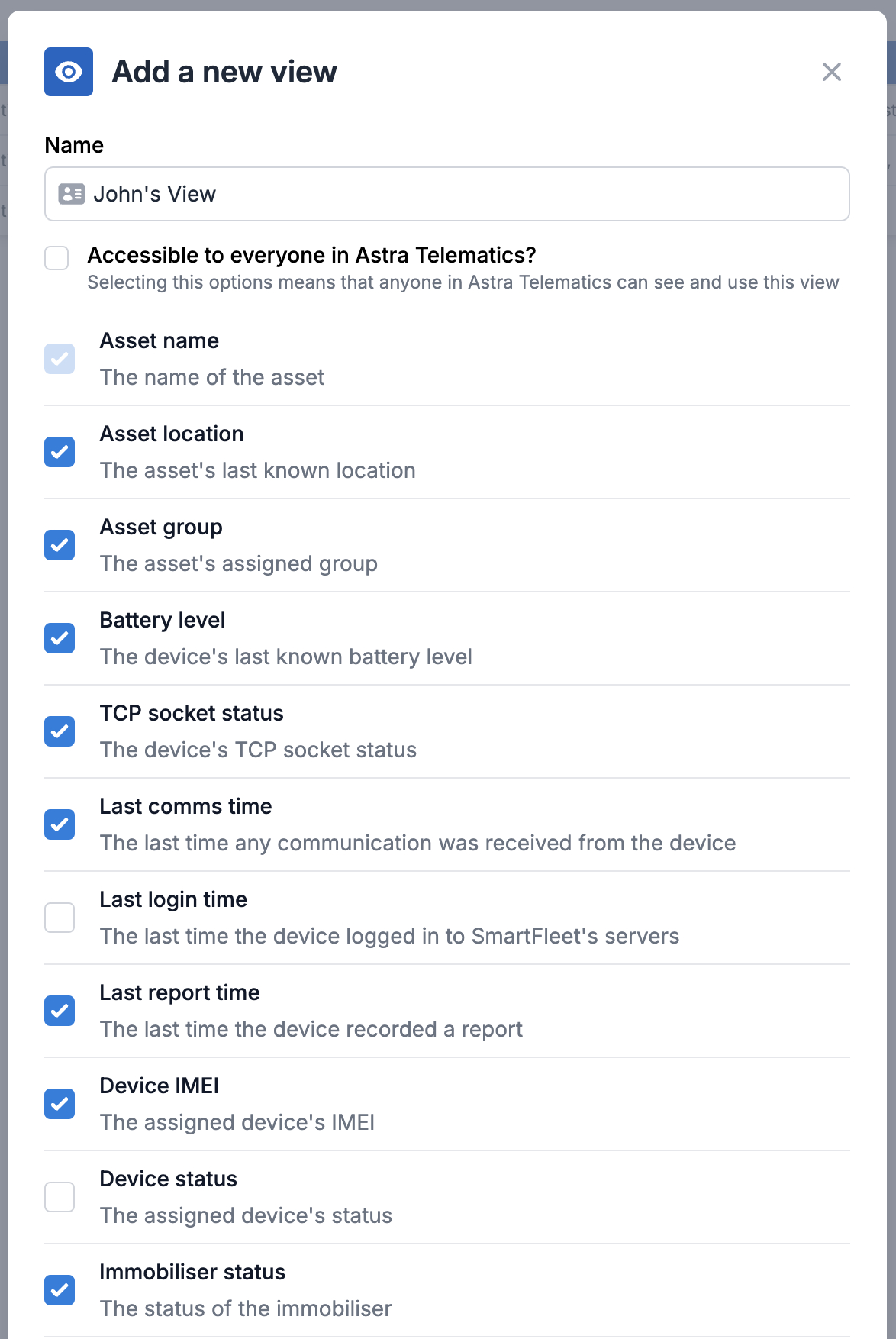Click the Device IMEI label
The image size is (896, 1339).
point(160,1085)
